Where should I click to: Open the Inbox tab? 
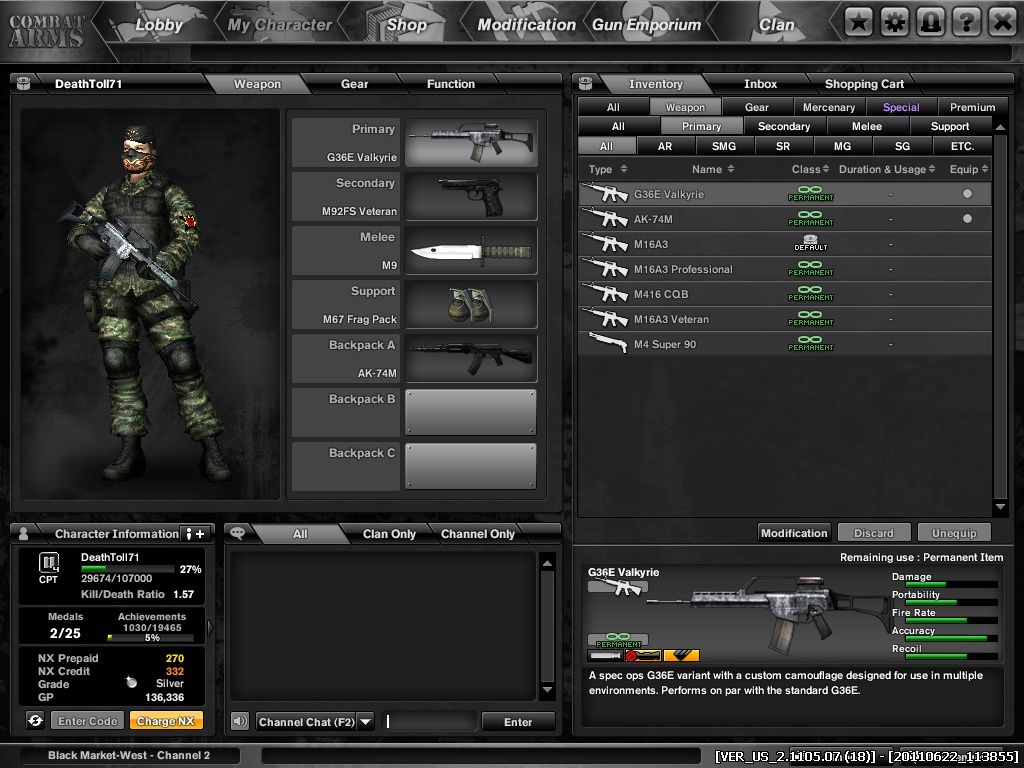(x=760, y=84)
